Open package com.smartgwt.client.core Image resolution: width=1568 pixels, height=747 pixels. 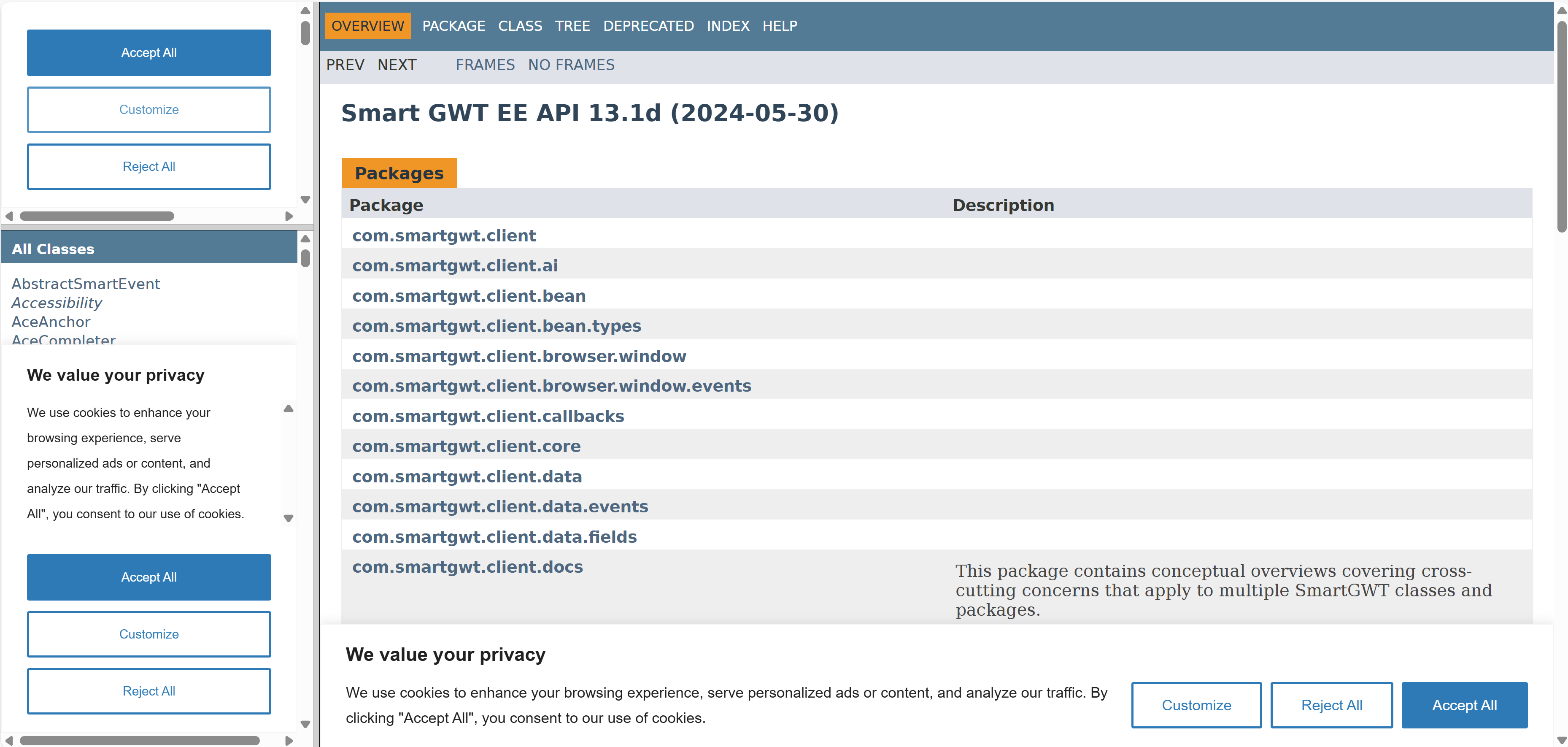tap(466, 446)
